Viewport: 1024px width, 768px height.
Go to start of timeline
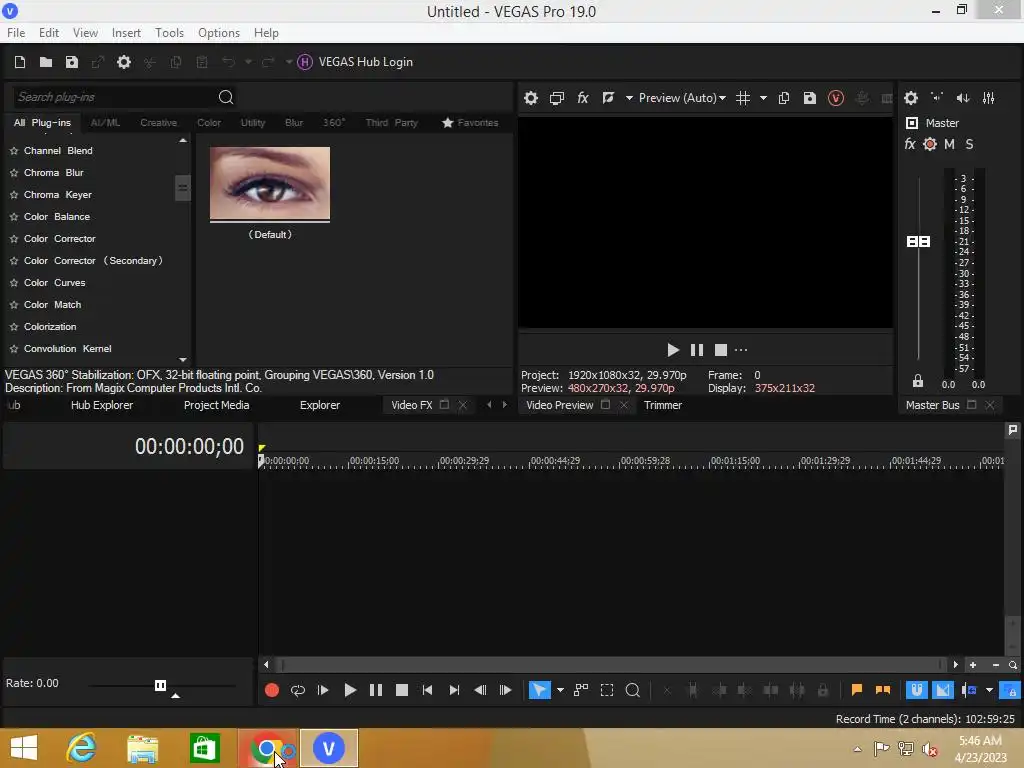(427, 690)
